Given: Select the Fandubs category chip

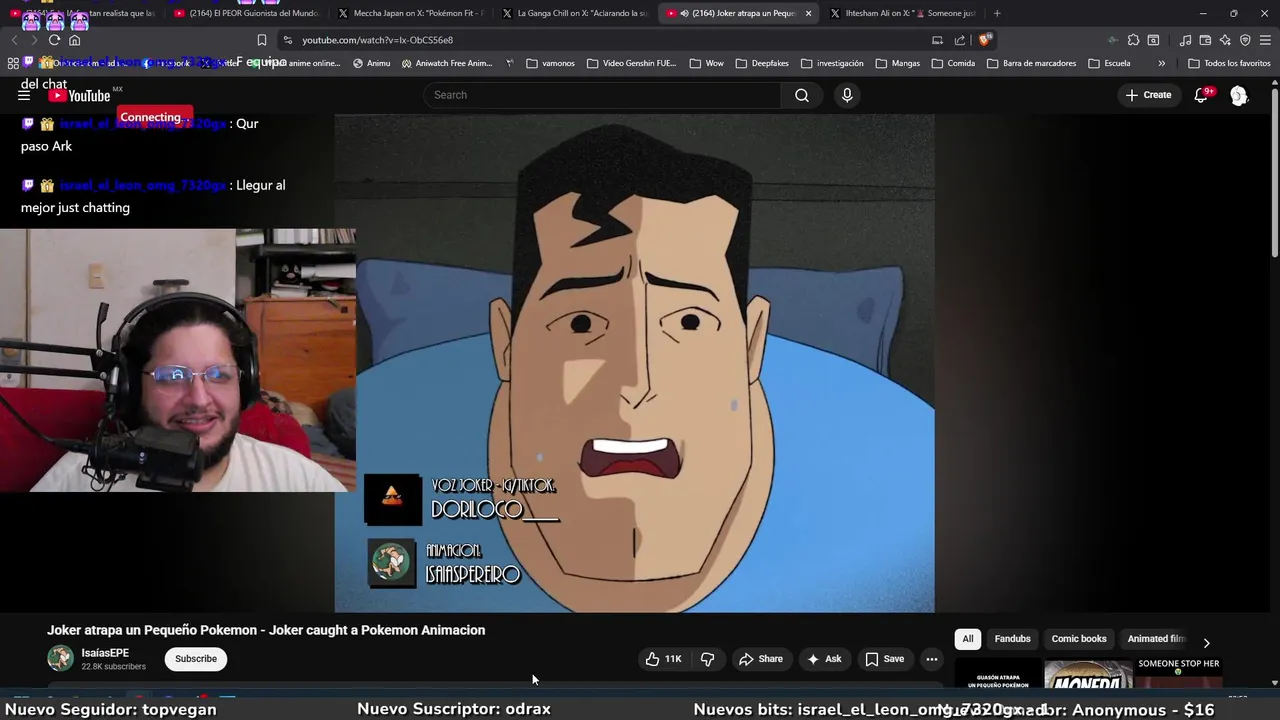Looking at the screenshot, I should 1012,639.
